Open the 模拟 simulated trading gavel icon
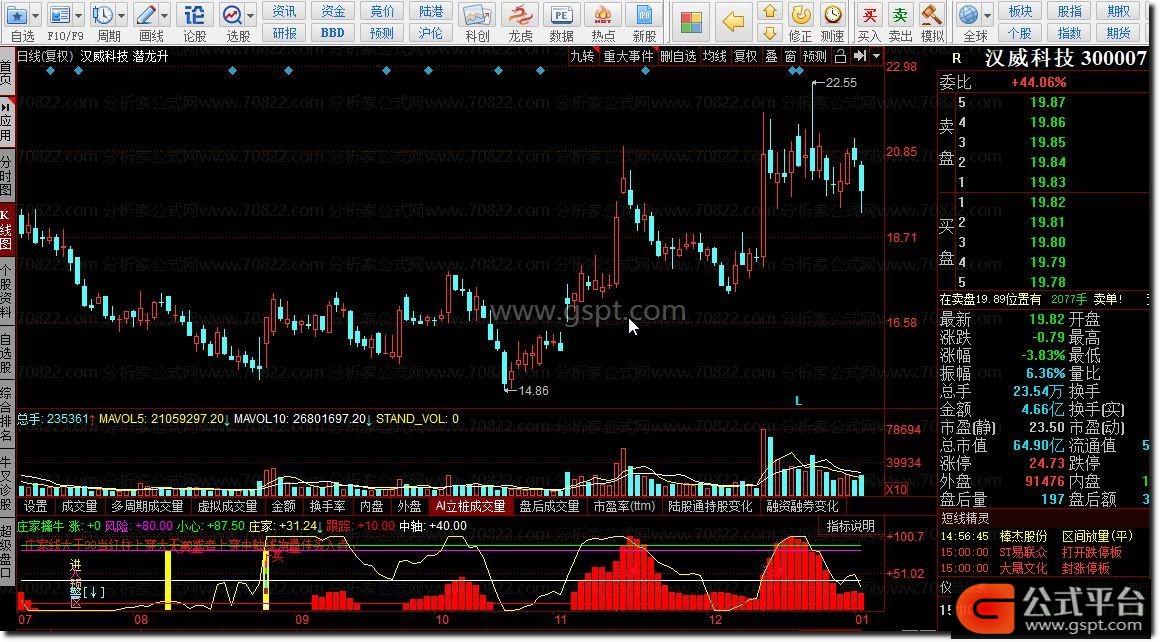This screenshot has height=642, width=1161. [931, 15]
